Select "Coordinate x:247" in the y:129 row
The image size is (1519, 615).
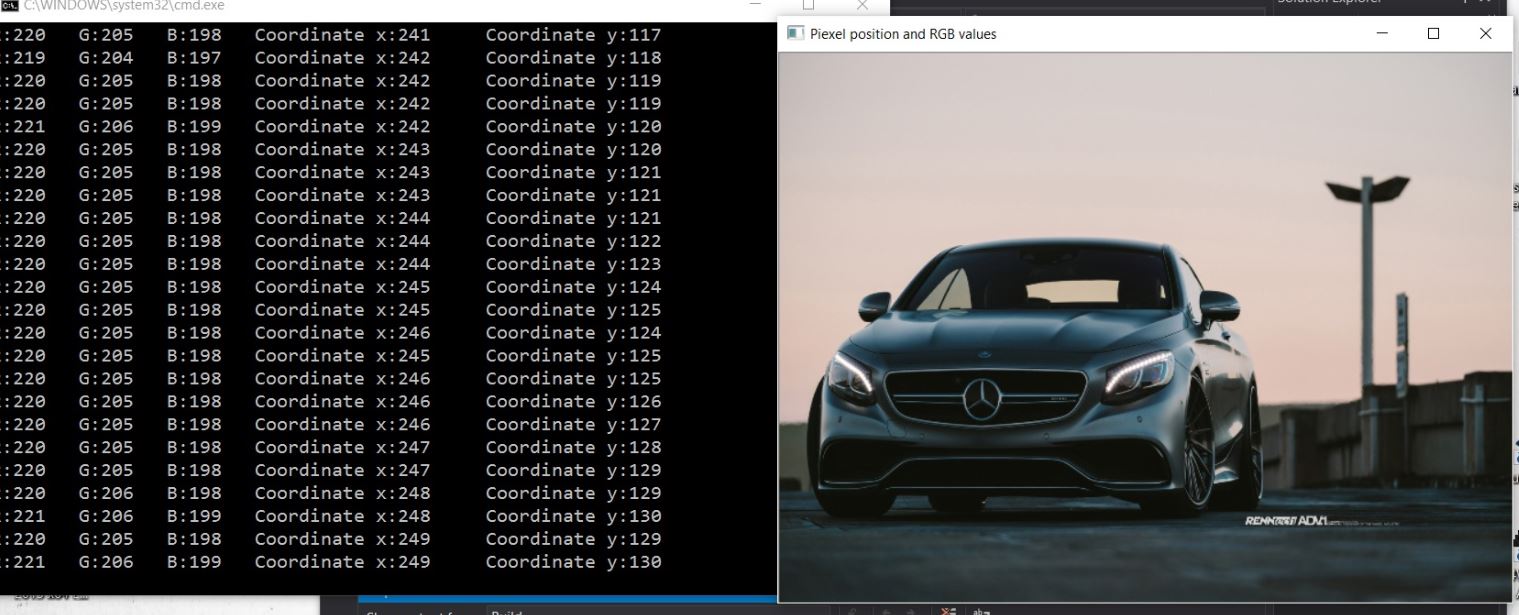[343, 471]
